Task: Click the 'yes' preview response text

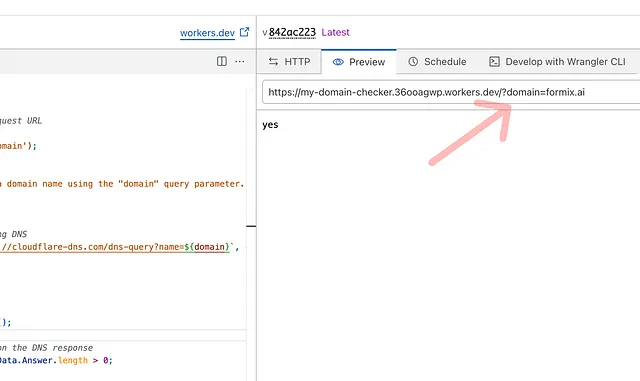Action: click(270, 125)
